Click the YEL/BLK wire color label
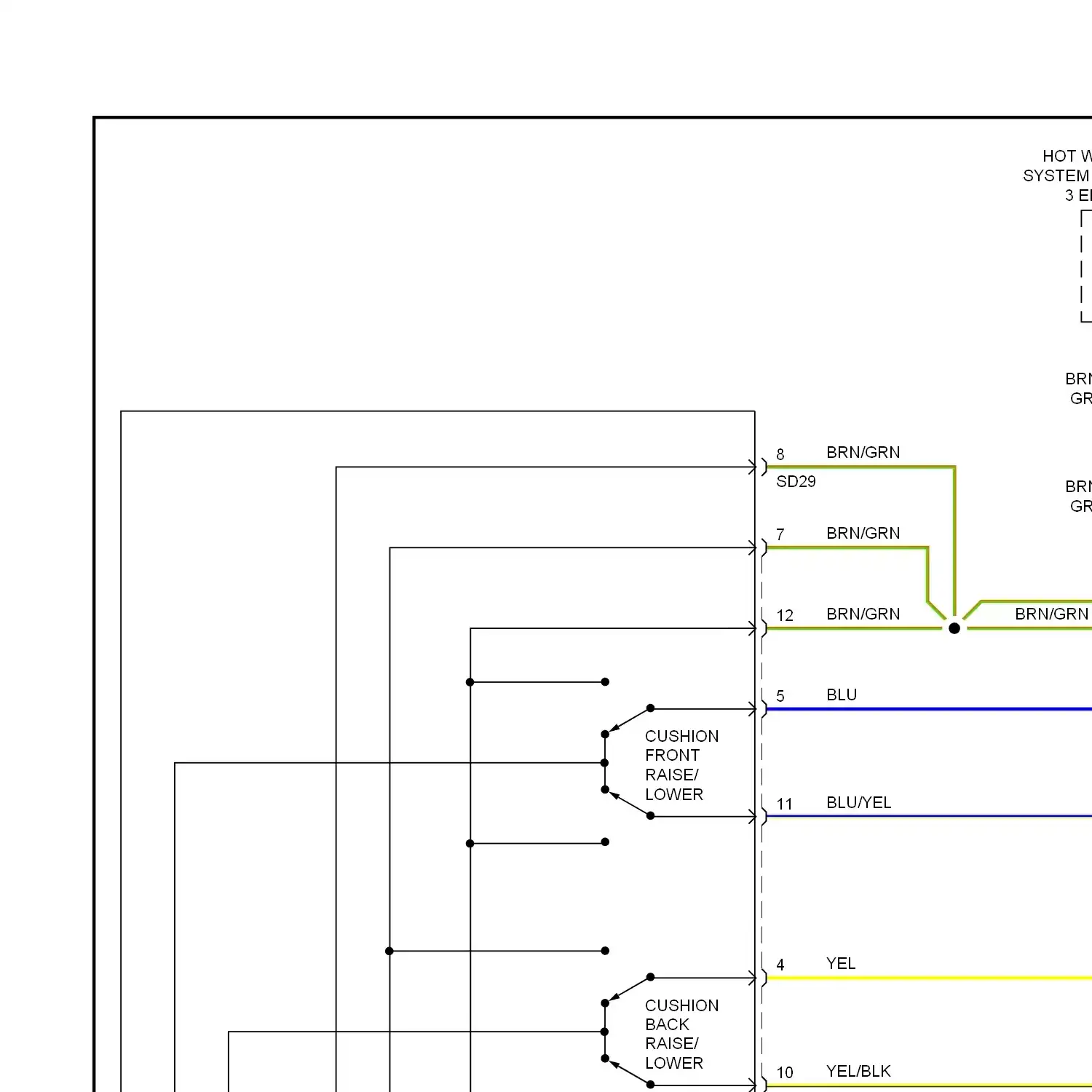The width and height of the screenshot is (1092, 1092). click(x=858, y=1072)
